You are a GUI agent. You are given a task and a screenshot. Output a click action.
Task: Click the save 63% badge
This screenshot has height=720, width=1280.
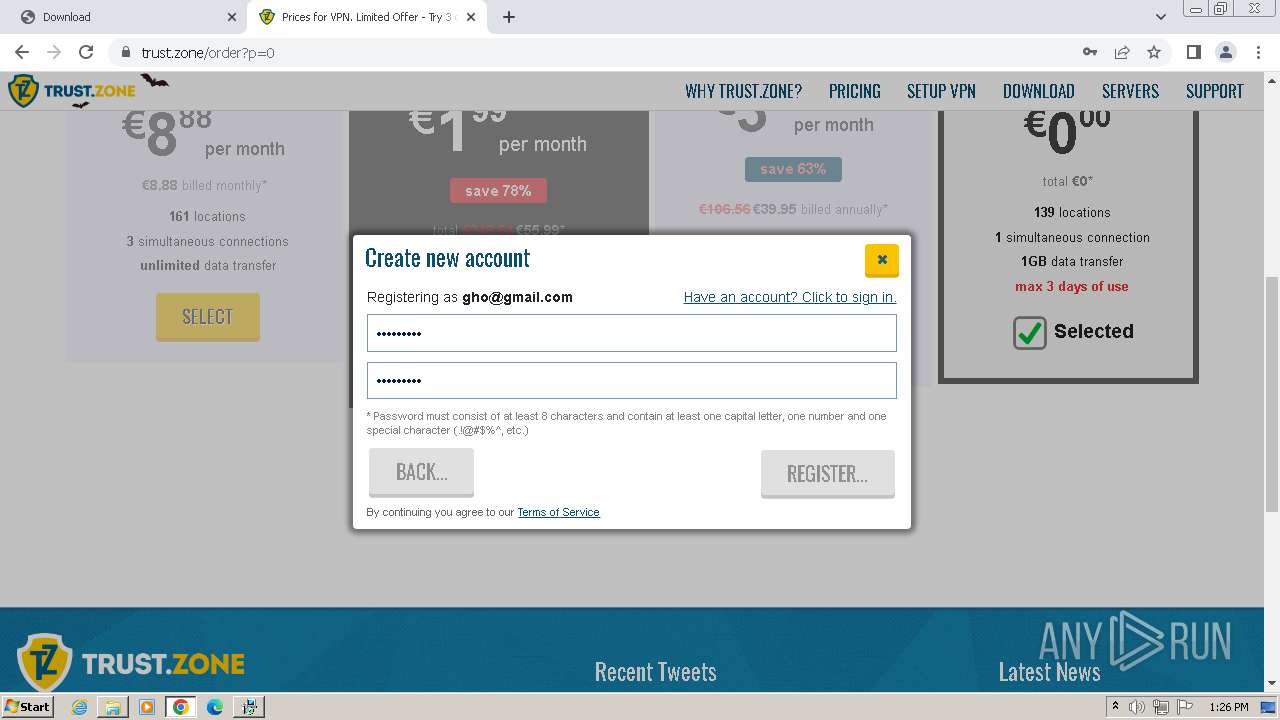tap(793, 169)
